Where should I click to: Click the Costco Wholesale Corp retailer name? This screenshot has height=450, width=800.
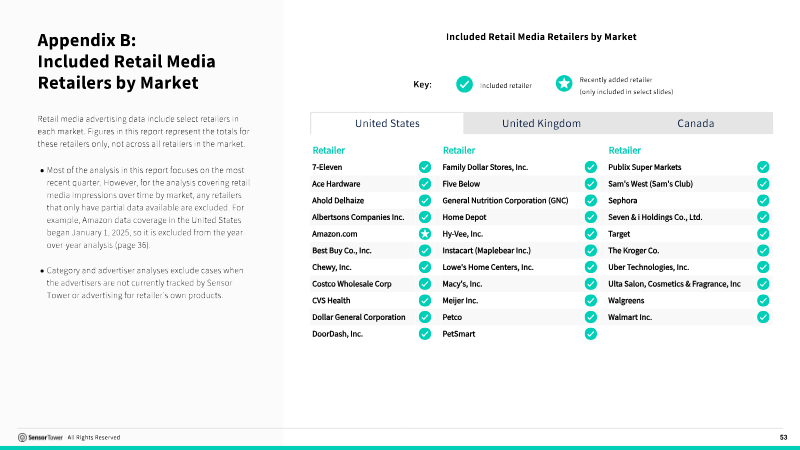pos(352,284)
